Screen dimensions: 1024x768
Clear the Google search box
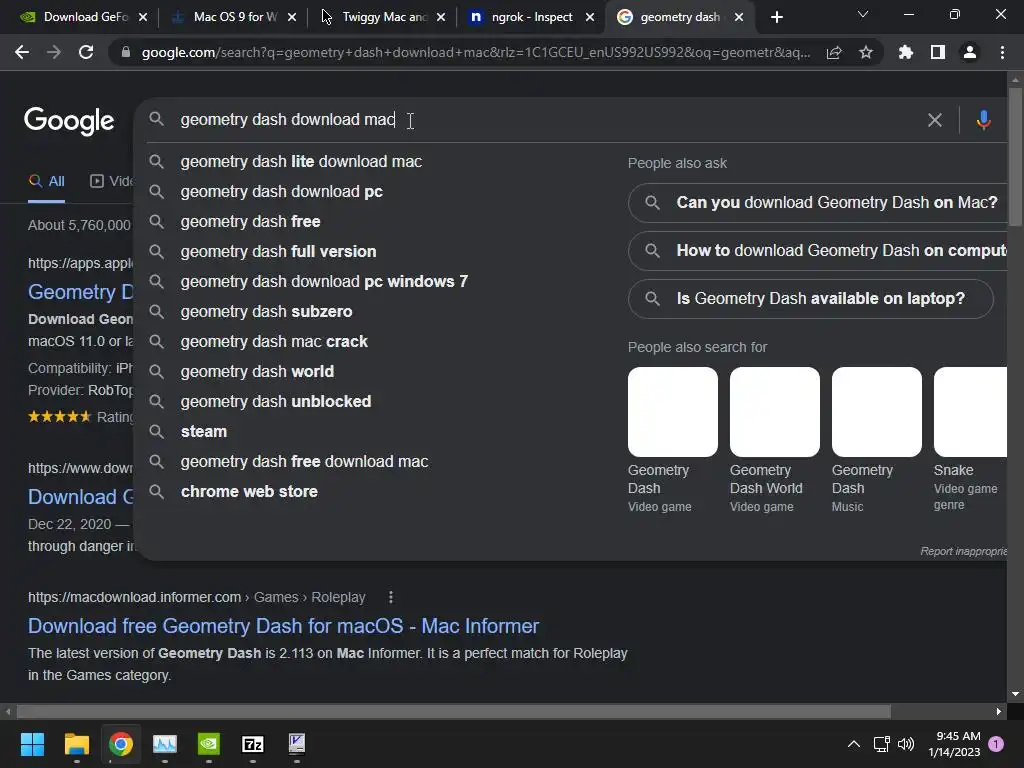coord(935,120)
